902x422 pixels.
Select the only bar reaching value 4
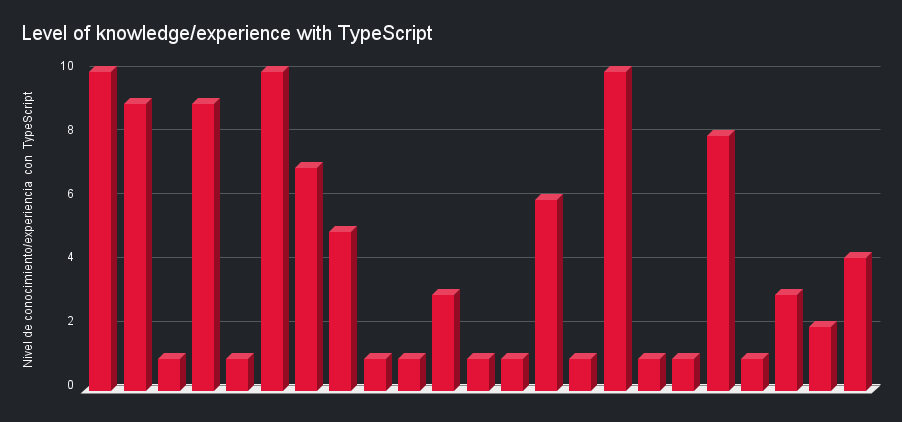click(x=858, y=321)
